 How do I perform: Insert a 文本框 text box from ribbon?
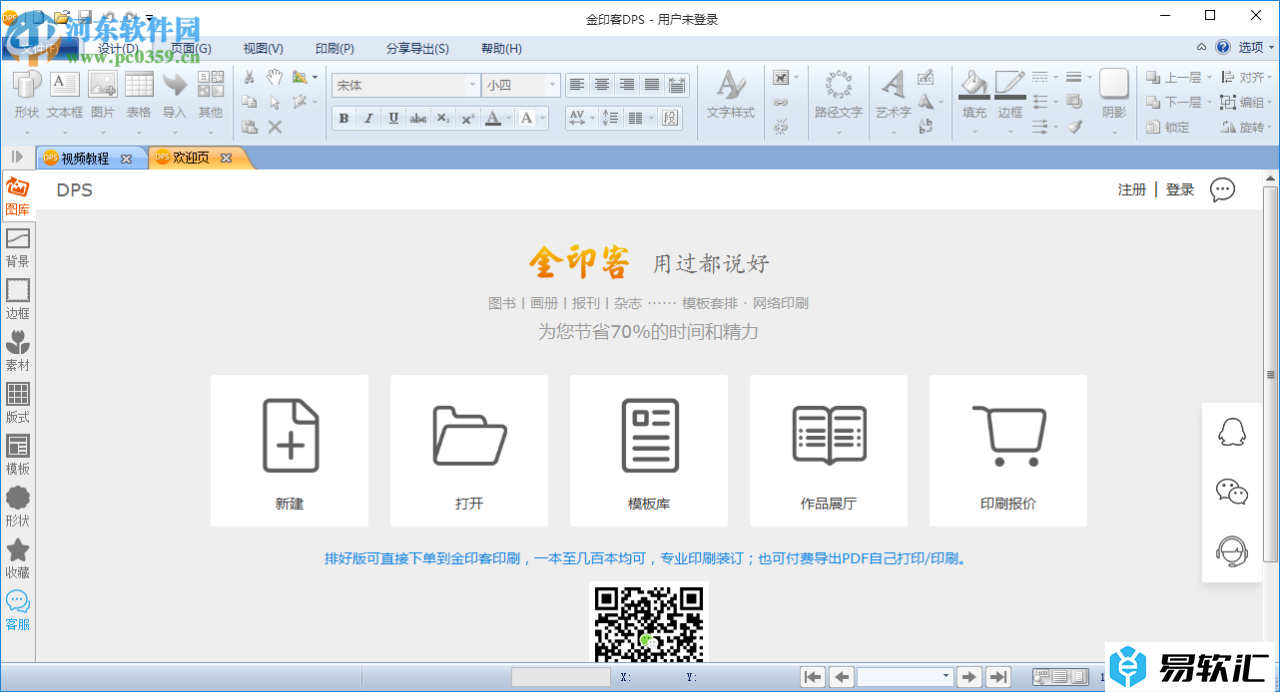point(65,95)
